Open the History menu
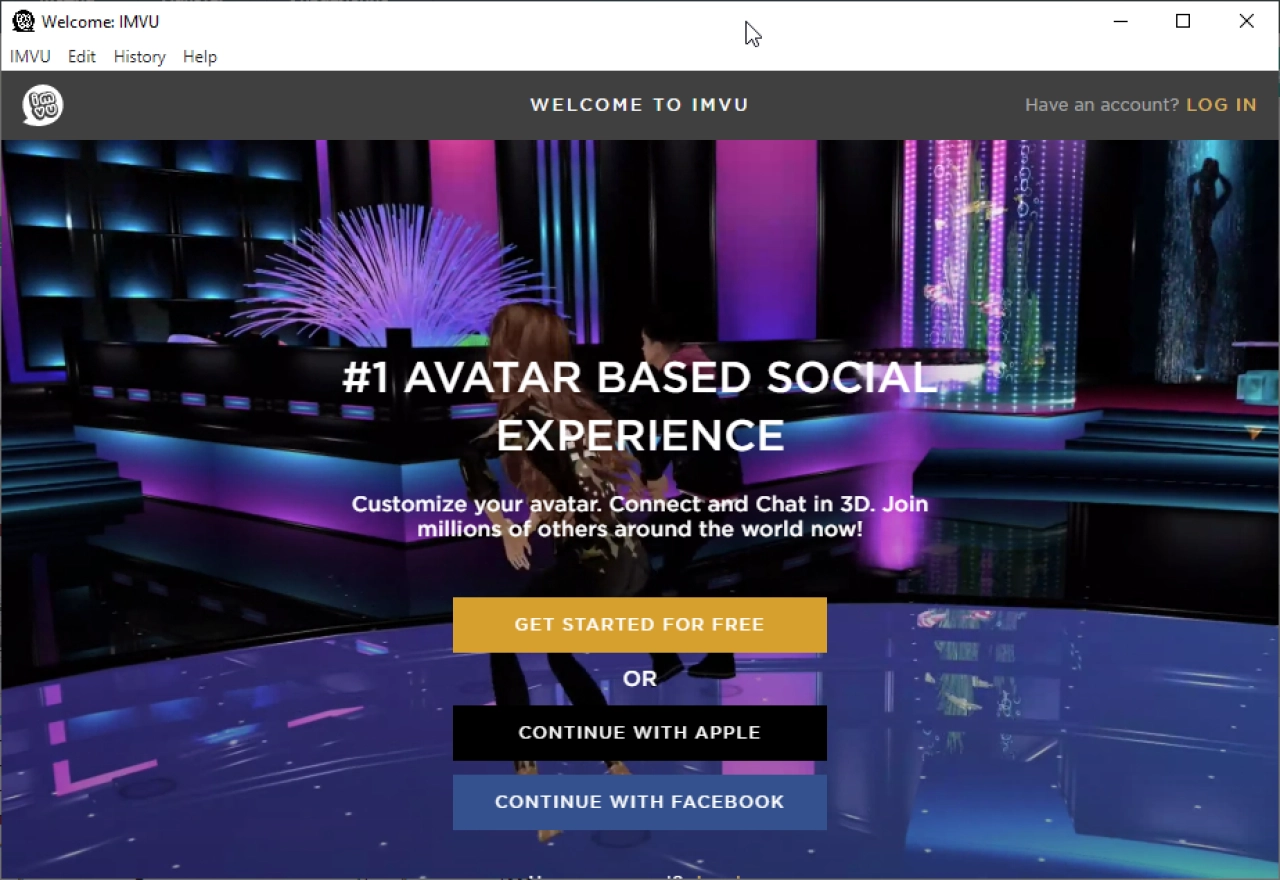Viewport: 1280px width, 880px height. click(x=140, y=57)
